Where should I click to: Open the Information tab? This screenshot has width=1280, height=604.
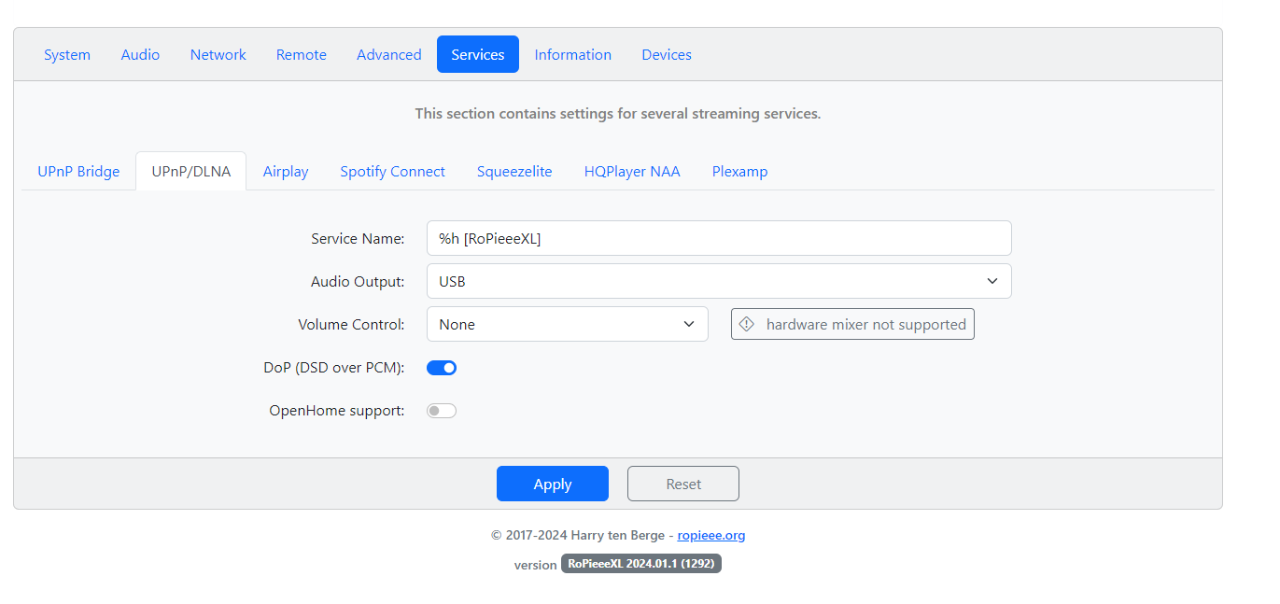(x=573, y=55)
